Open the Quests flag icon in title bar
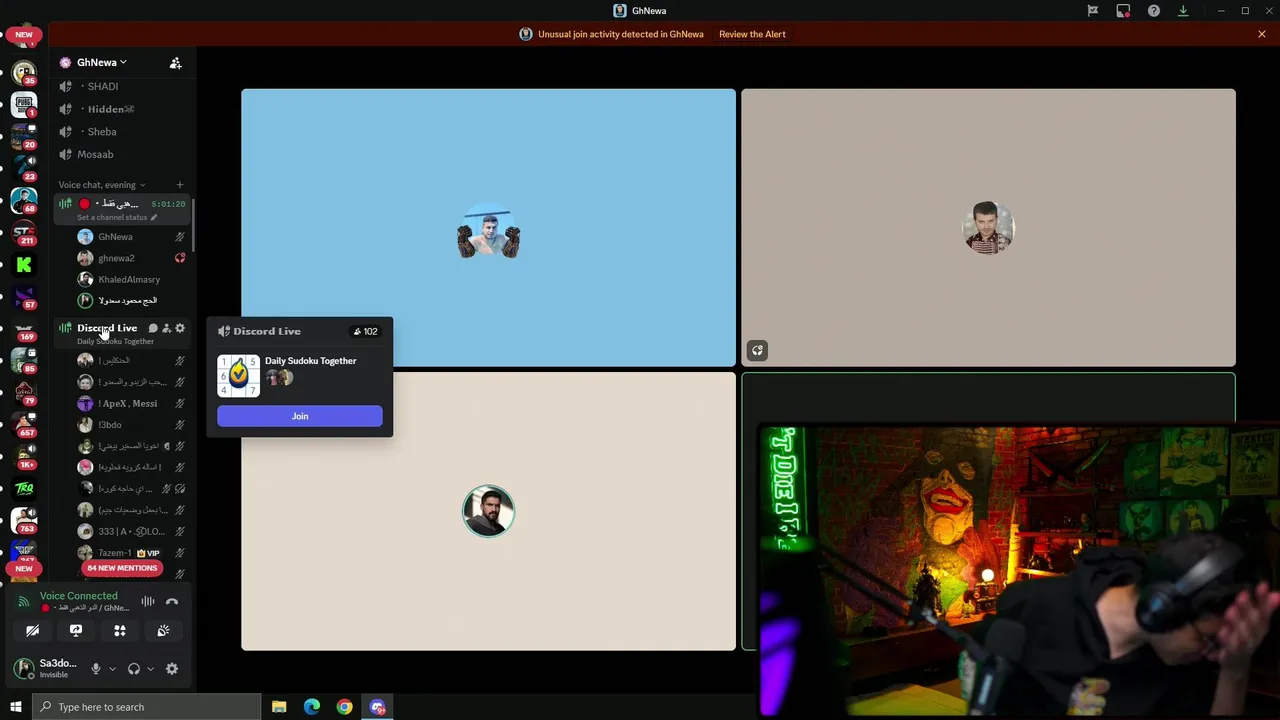 click(1093, 11)
